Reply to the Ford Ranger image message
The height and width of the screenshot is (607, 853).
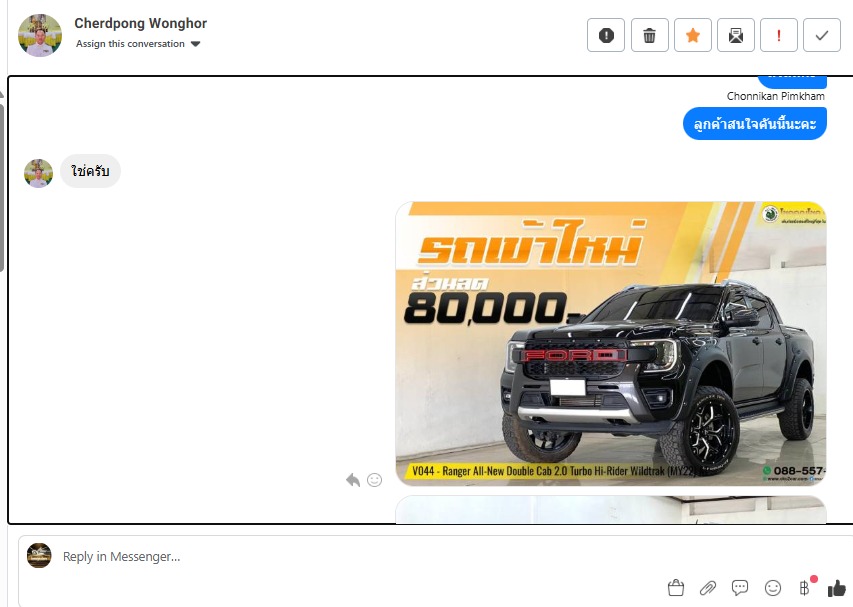coord(353,480)
